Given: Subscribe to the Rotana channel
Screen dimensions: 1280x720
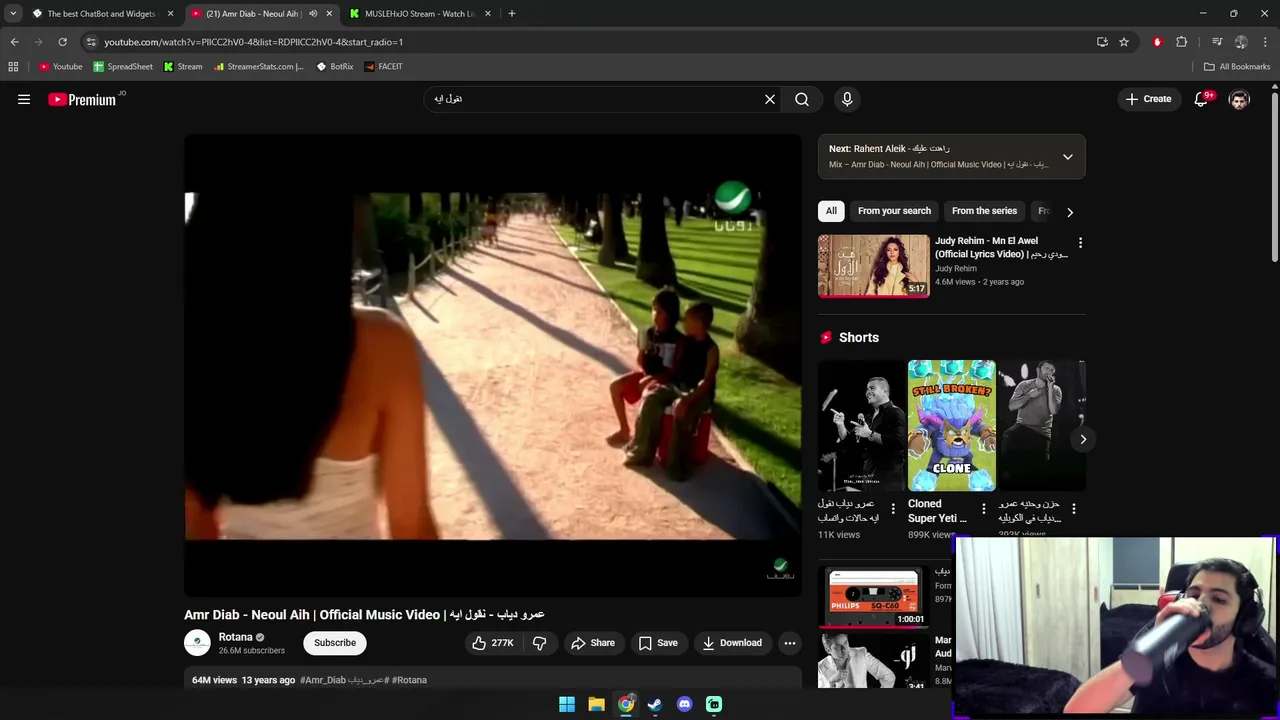Looking at the screenshot, I should click(x=335, y=643).
